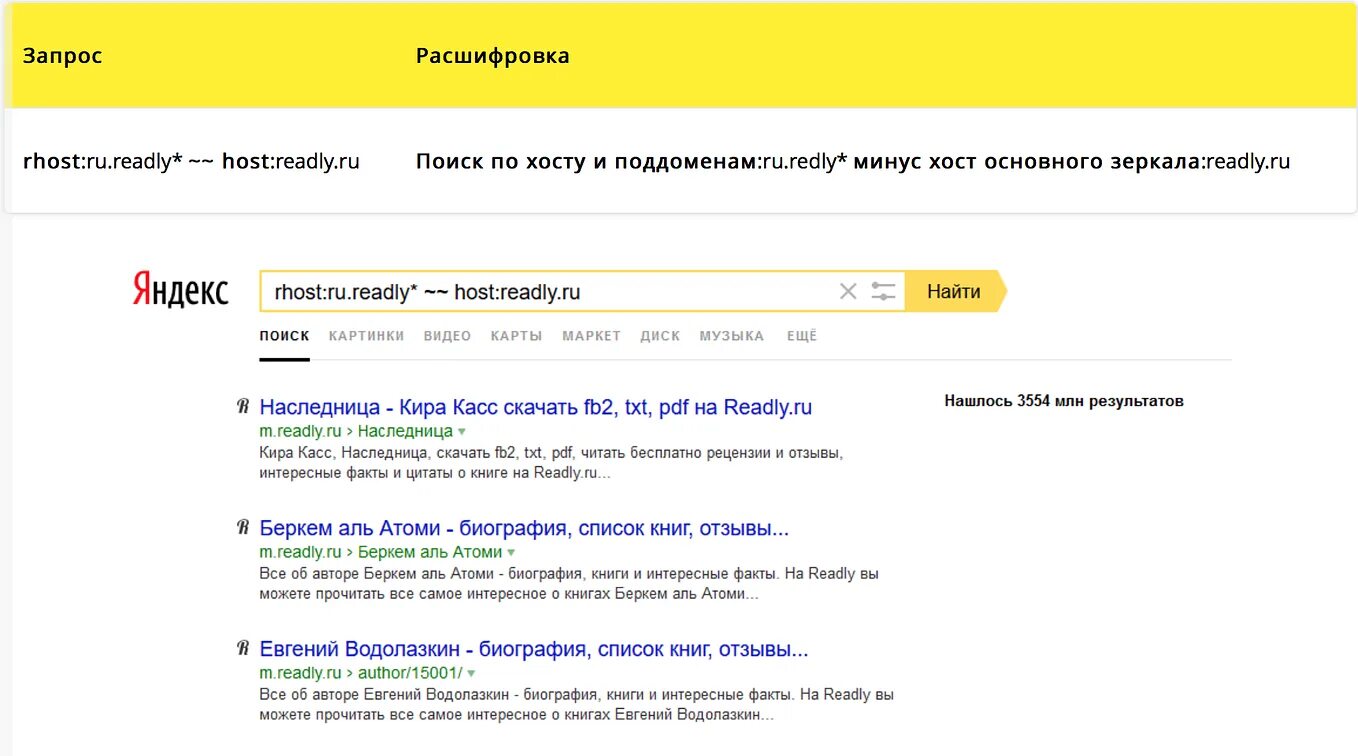Open the Диск tab

660,336
